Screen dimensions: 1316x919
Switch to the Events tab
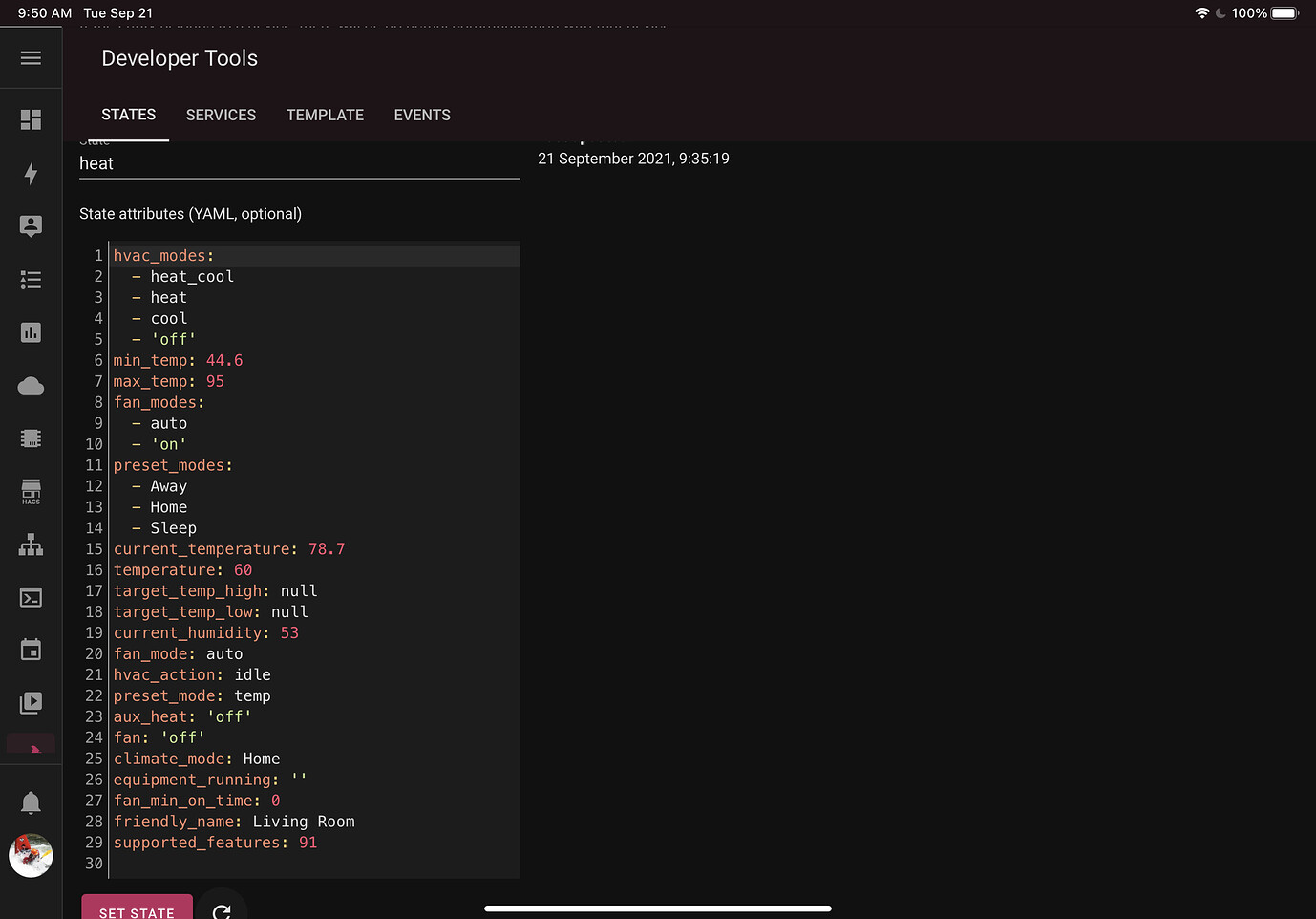point(422,115)
